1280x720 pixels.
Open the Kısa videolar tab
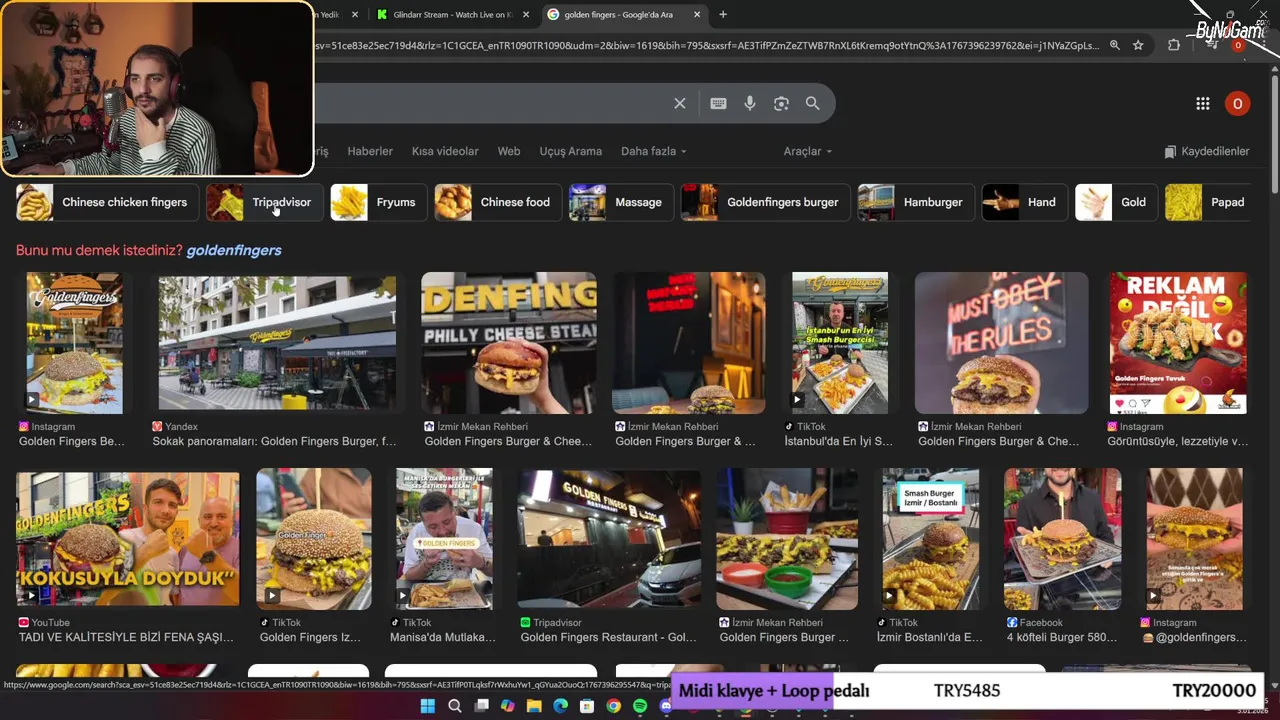click(445, 151)
